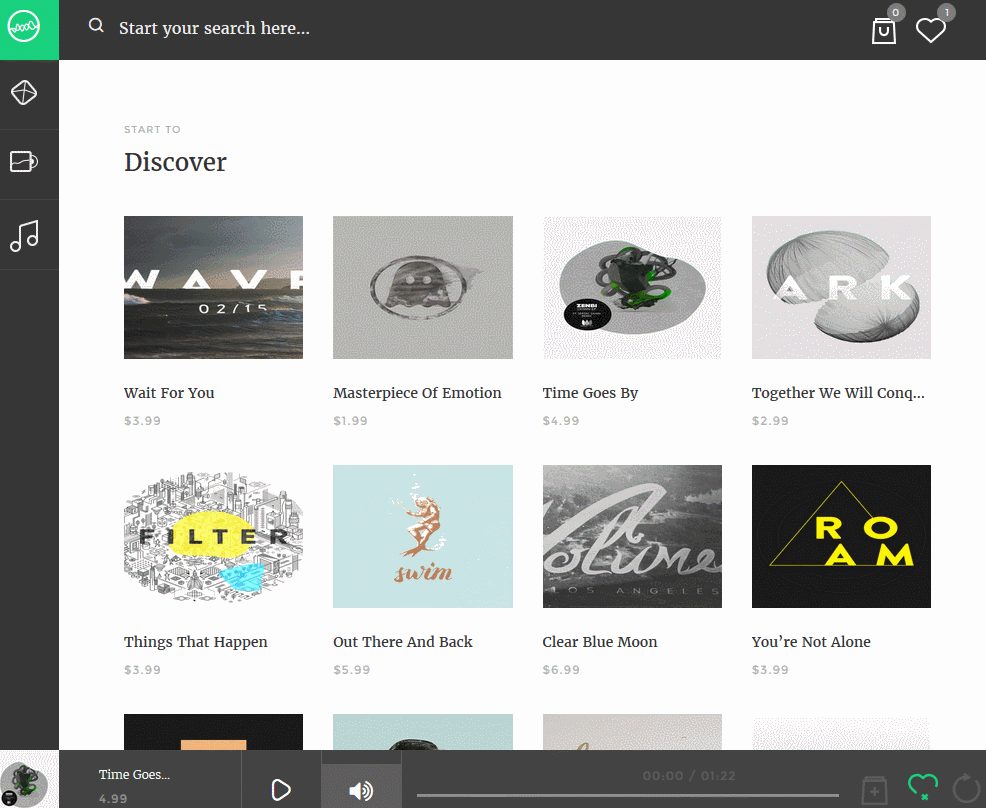Open the swim album cover

click(x=423, y=536)
